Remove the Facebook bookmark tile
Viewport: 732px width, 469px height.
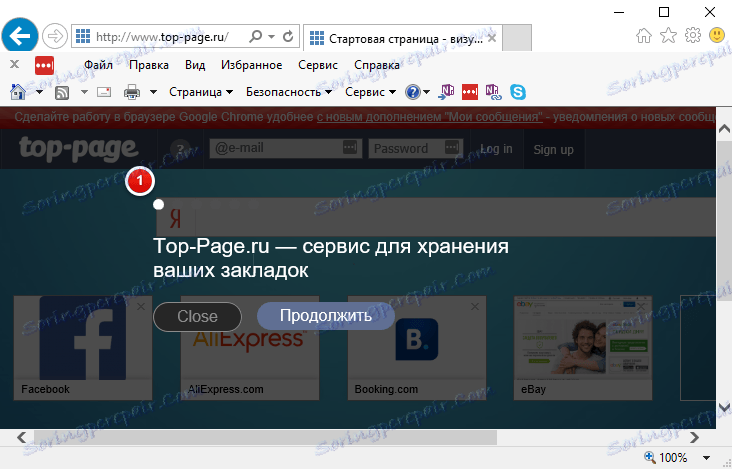(x=141, y=307)
